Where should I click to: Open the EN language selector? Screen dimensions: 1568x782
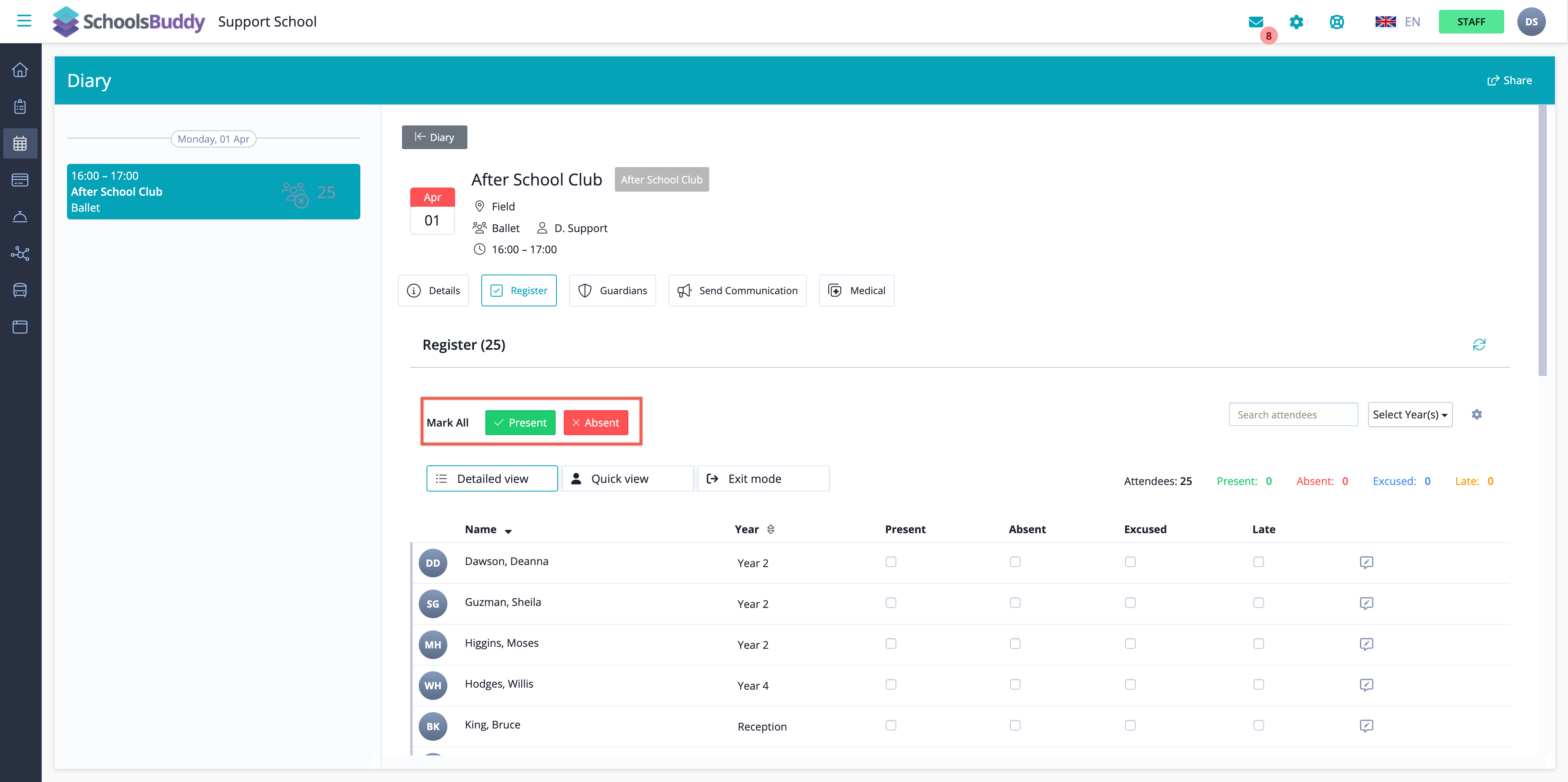coord(1412,22)
